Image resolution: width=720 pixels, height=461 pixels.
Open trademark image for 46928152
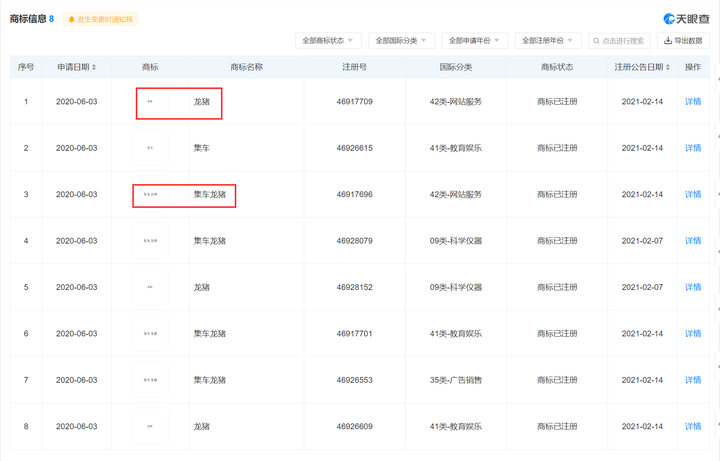150,287
